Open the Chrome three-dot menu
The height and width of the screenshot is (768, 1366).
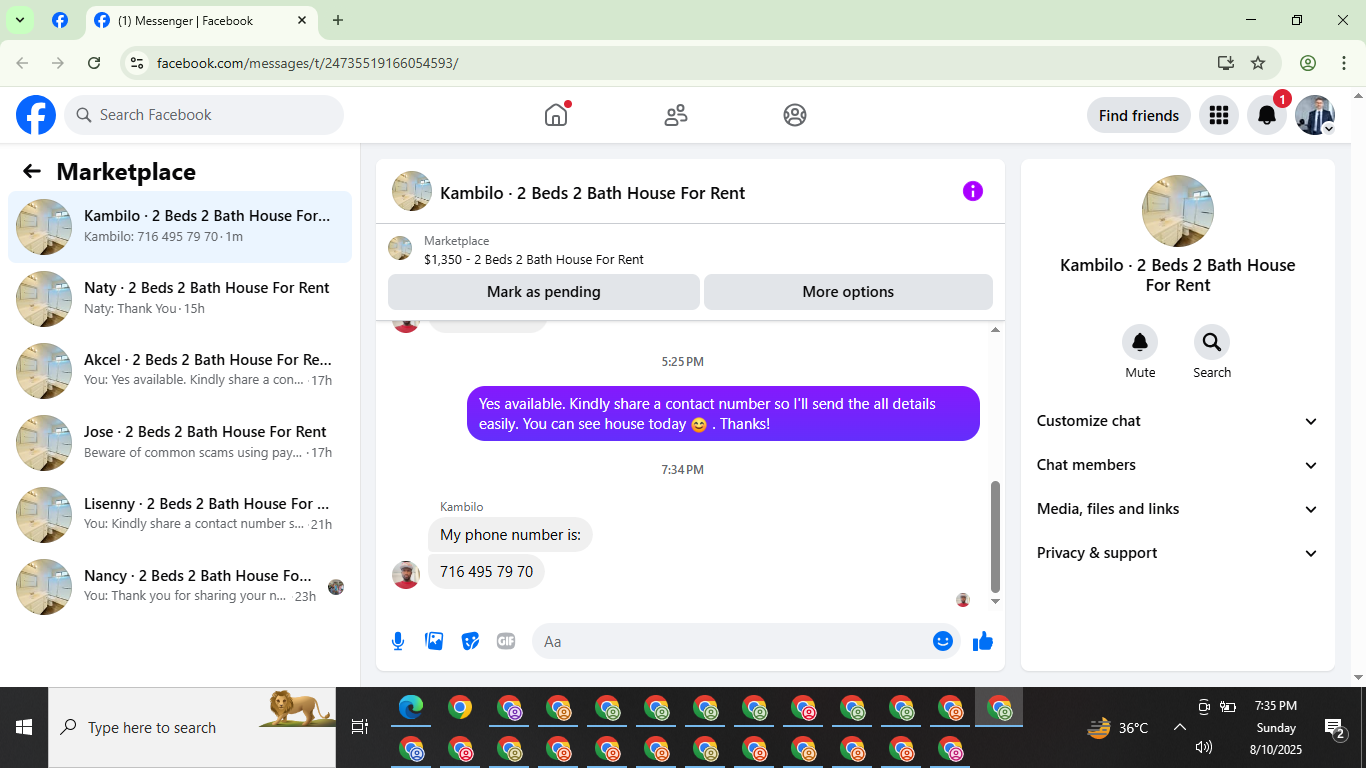tap(1344, 63)
